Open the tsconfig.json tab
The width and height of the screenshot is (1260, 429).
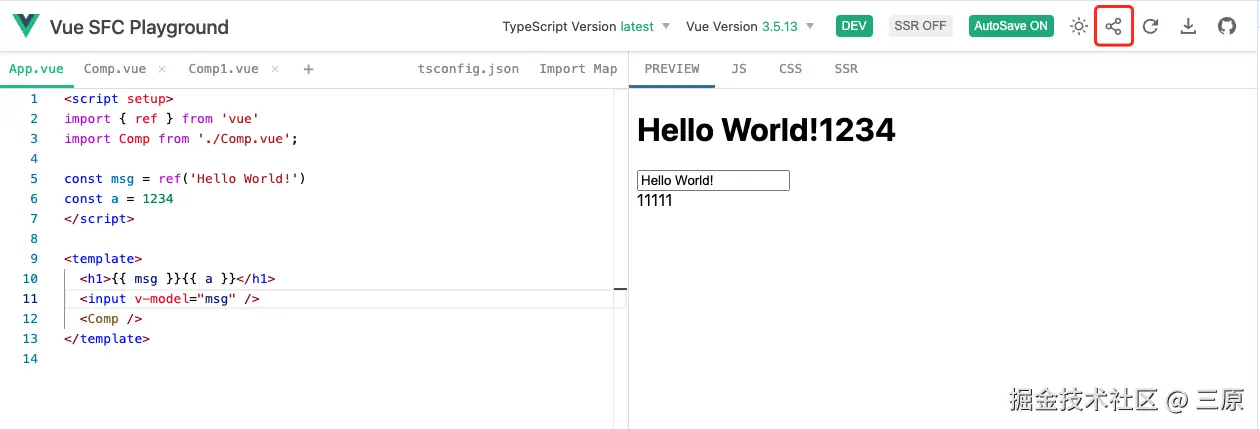click(468, 69)
